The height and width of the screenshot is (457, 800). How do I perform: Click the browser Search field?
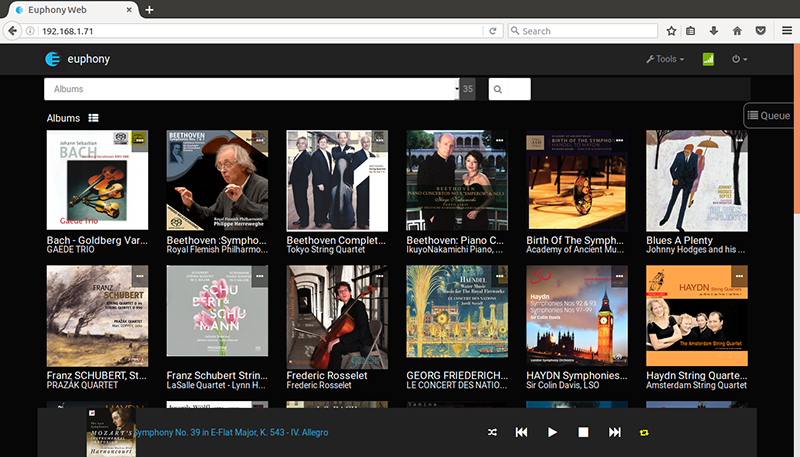pyautogui.click(x=583, y=31)
